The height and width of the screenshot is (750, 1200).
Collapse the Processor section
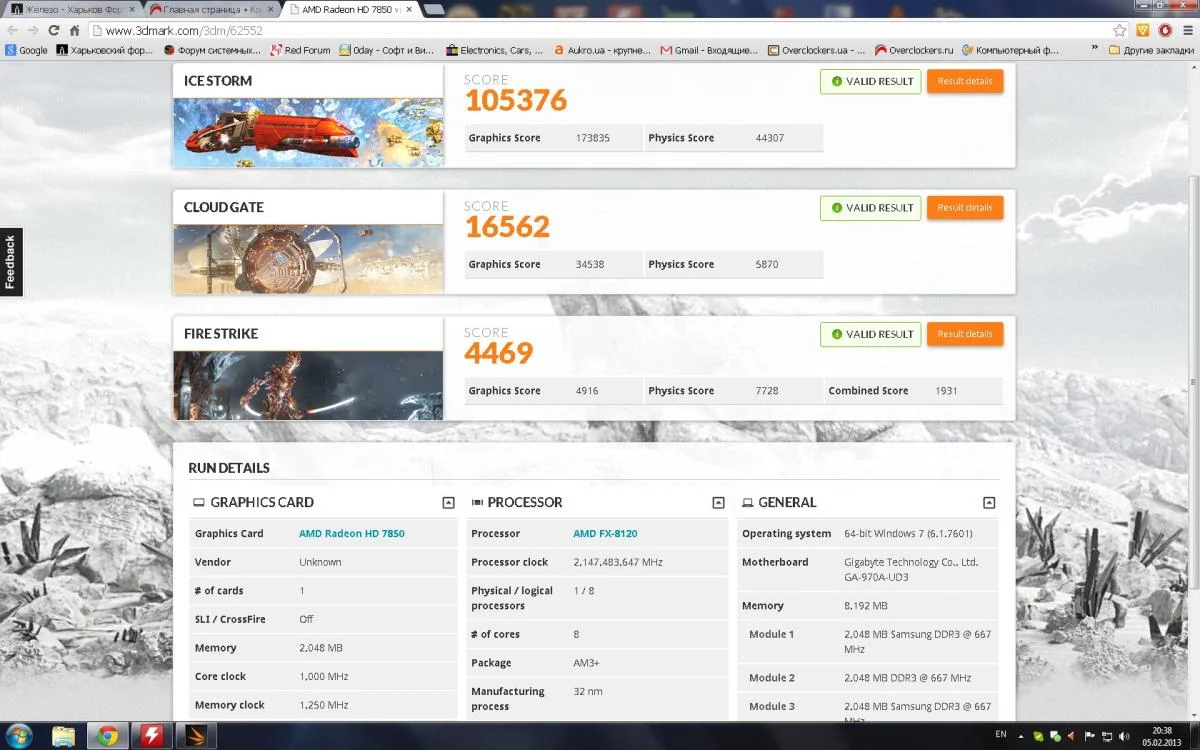click(x=718, y=503)
